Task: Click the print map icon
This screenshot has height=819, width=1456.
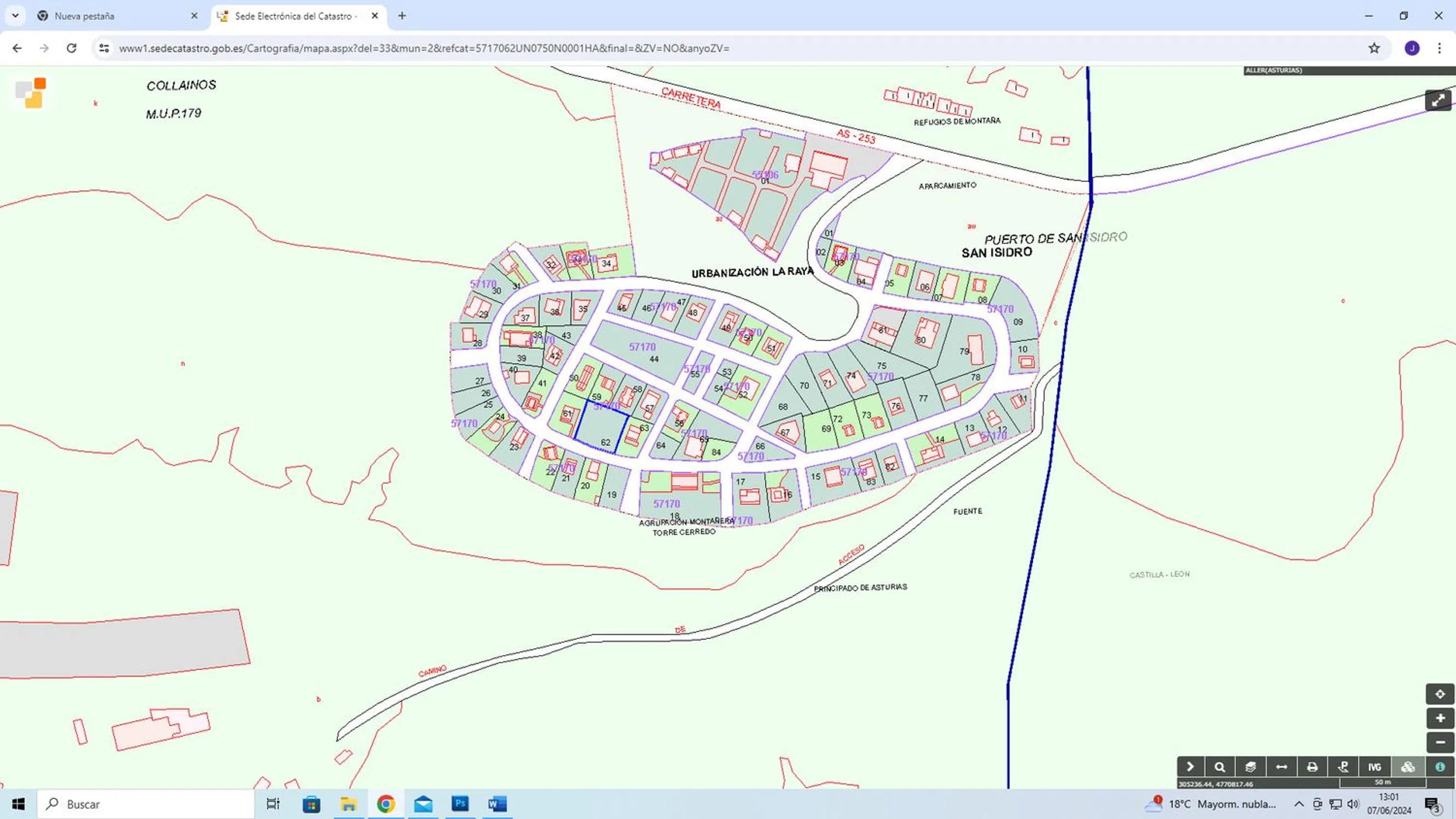Action: (x=1312, y=767)
